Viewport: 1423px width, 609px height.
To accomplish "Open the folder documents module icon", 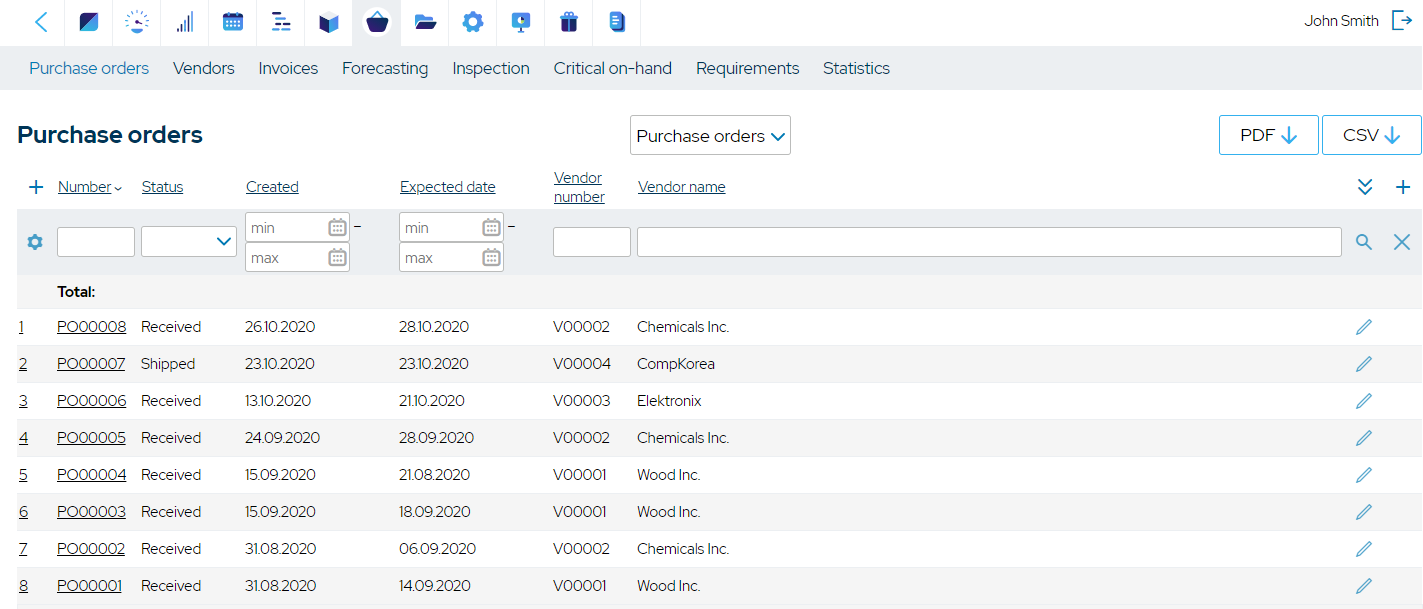I will coord(424,22).
